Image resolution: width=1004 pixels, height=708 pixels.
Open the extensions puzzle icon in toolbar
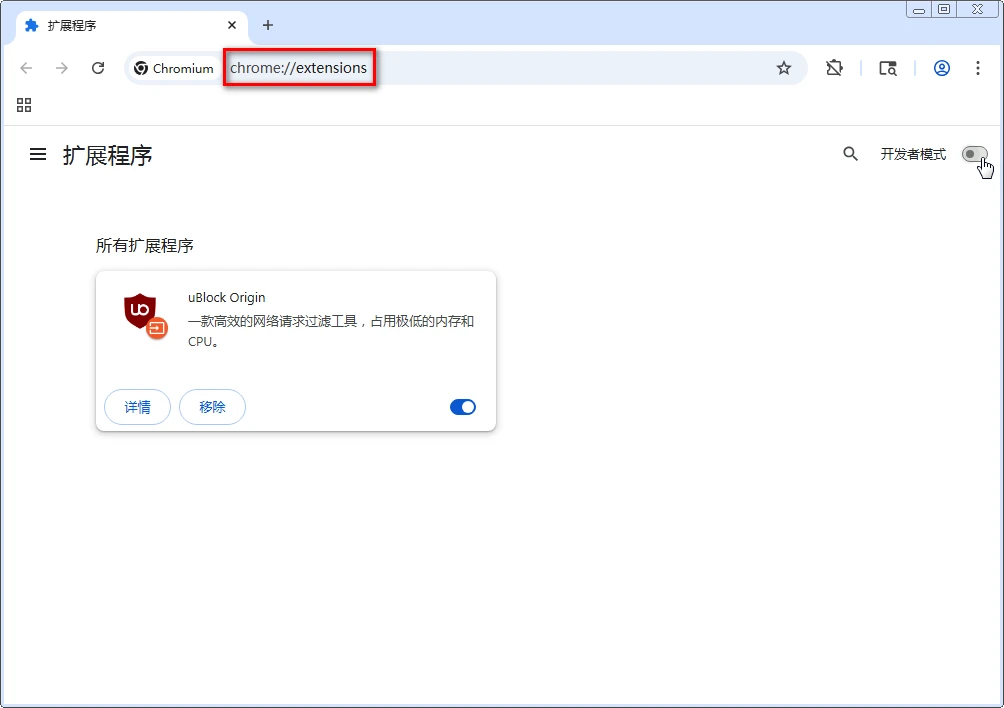click(834, 68)
